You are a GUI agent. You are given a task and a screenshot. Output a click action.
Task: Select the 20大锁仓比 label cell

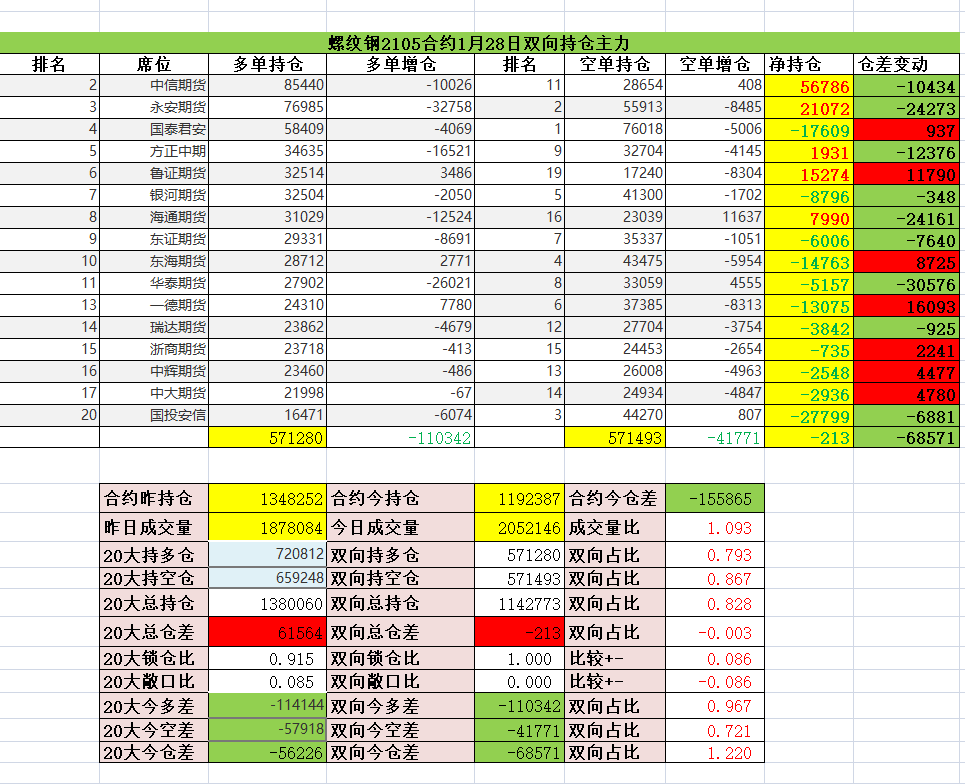click(154, 658)
